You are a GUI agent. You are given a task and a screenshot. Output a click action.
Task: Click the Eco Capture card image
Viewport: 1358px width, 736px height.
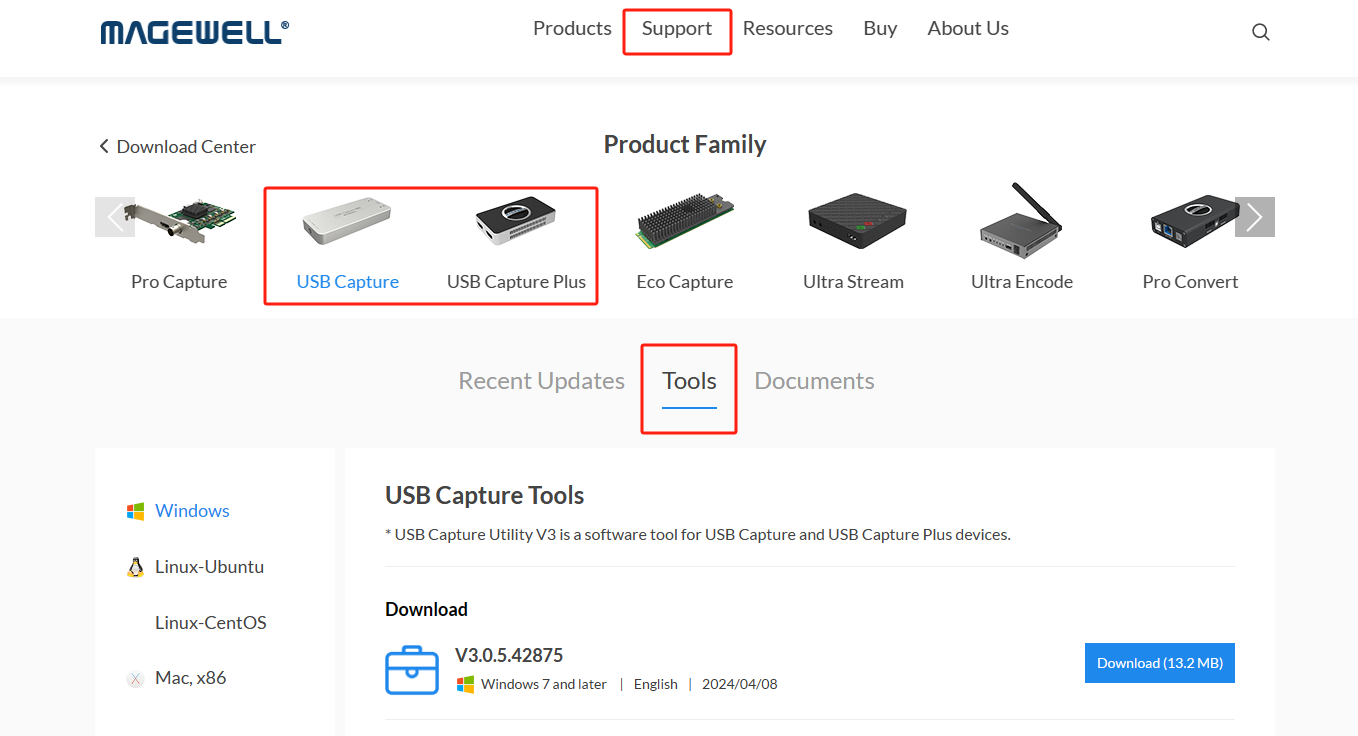point(685,223)
